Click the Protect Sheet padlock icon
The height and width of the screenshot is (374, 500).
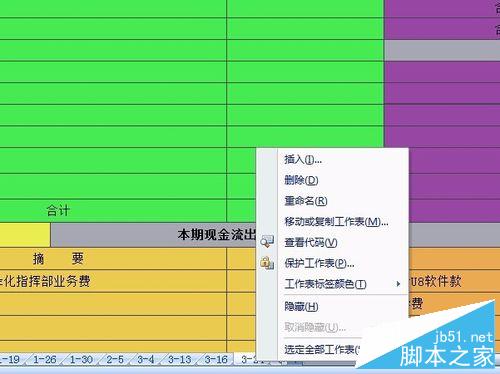tap(267, 263)
